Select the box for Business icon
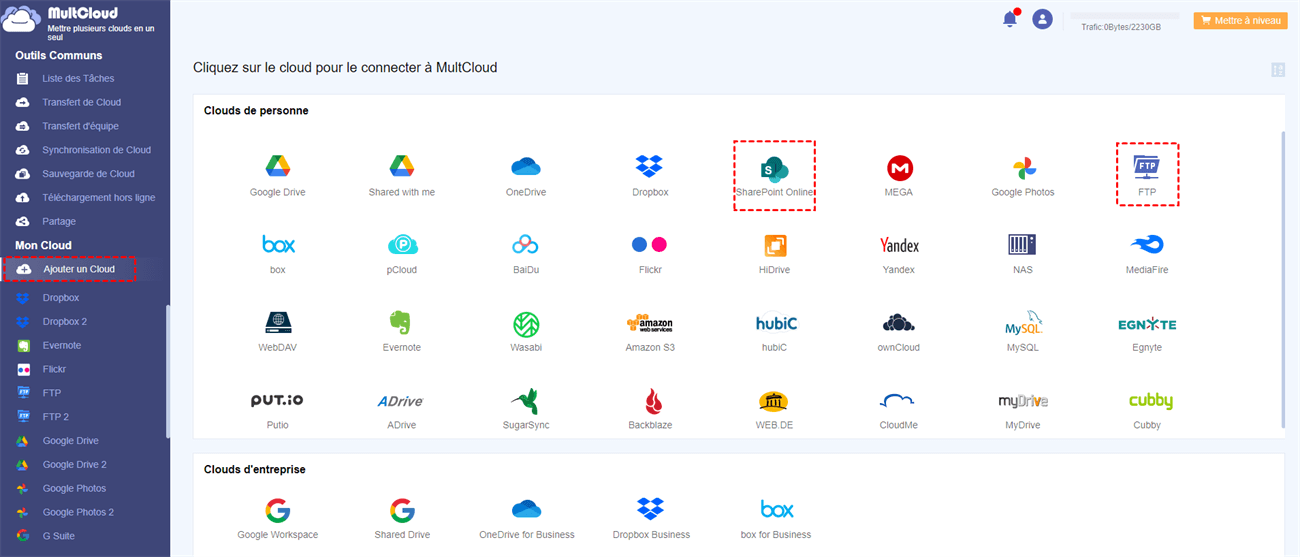The width and height of the screenshot is (1300, 557). click(x=776, y=509)
